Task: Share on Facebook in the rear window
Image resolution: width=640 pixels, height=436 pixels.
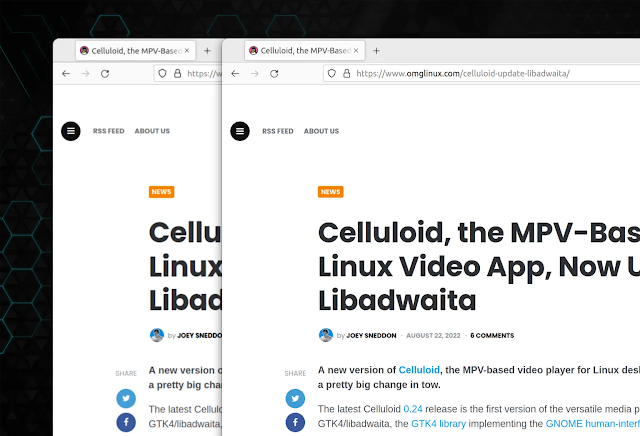Action: (126, 422)
